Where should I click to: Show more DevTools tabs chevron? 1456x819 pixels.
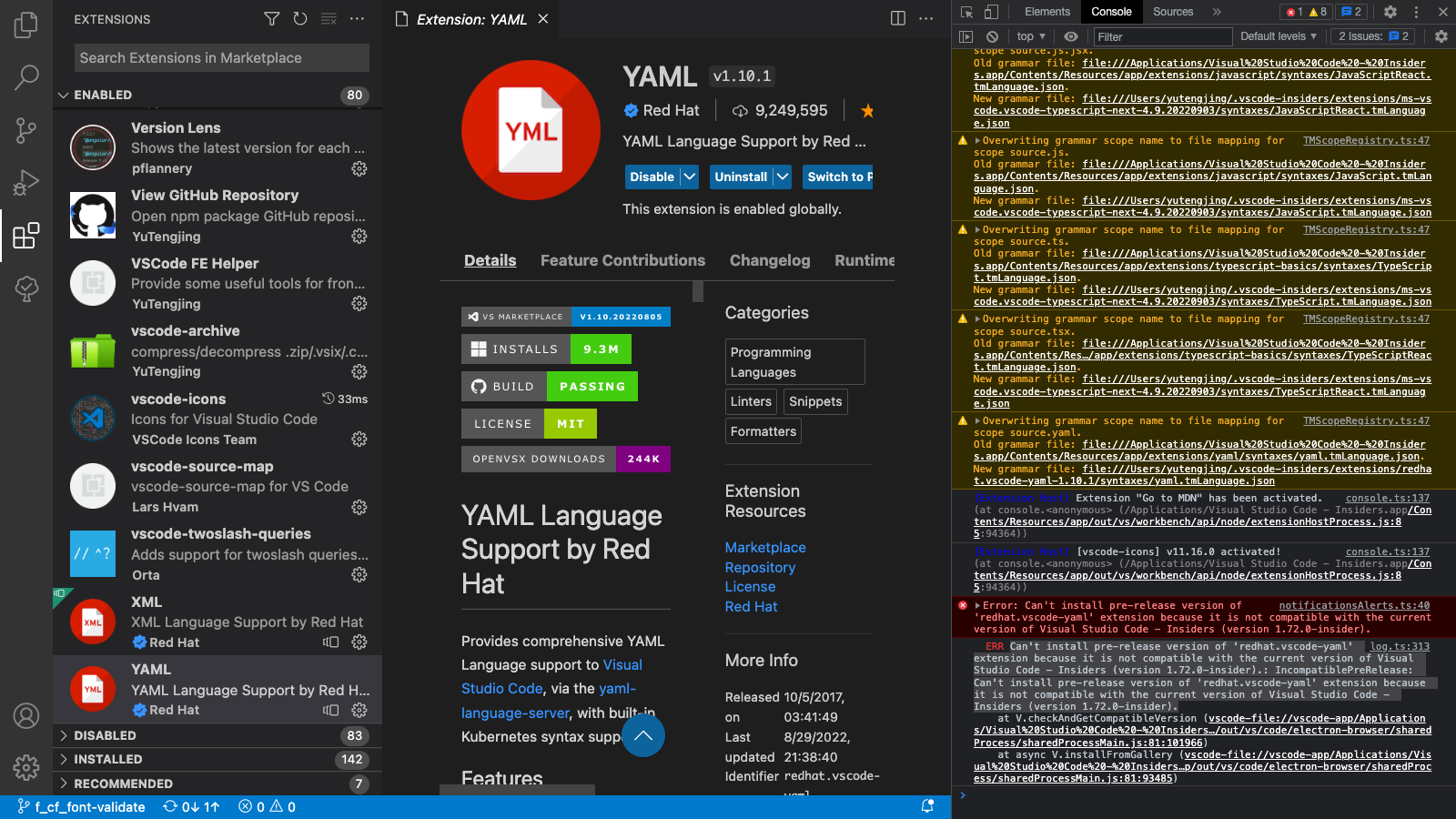tap(1217, 12)
